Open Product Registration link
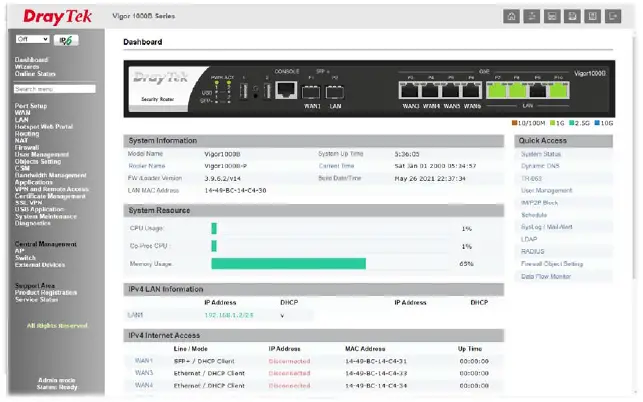 click(46, 292)
